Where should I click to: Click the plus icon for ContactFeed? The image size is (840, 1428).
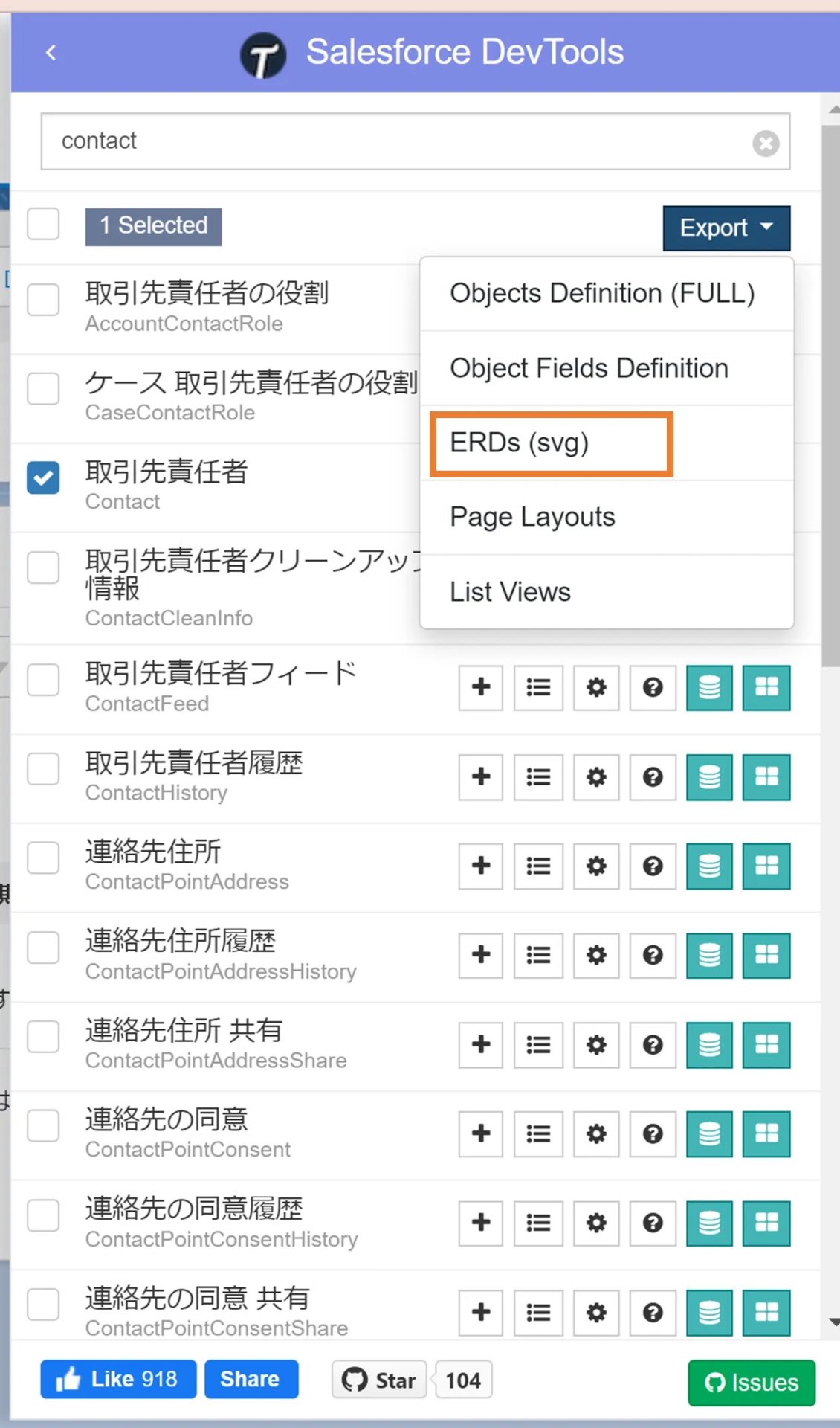[x=480, y=688]
